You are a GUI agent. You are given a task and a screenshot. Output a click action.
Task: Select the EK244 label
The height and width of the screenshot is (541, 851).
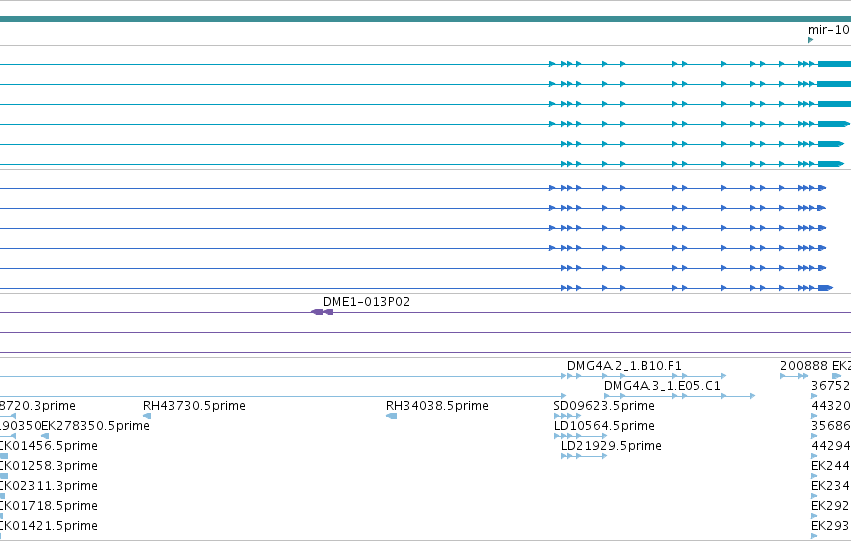[x=831, y=466]
